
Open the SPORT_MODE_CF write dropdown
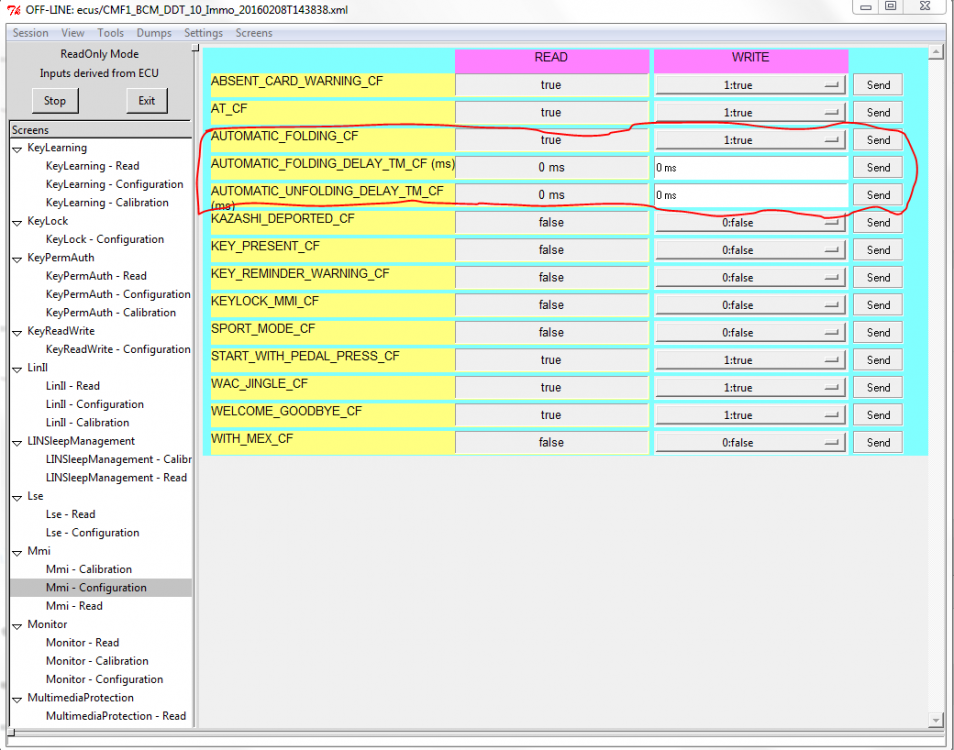tap(750, 333)
